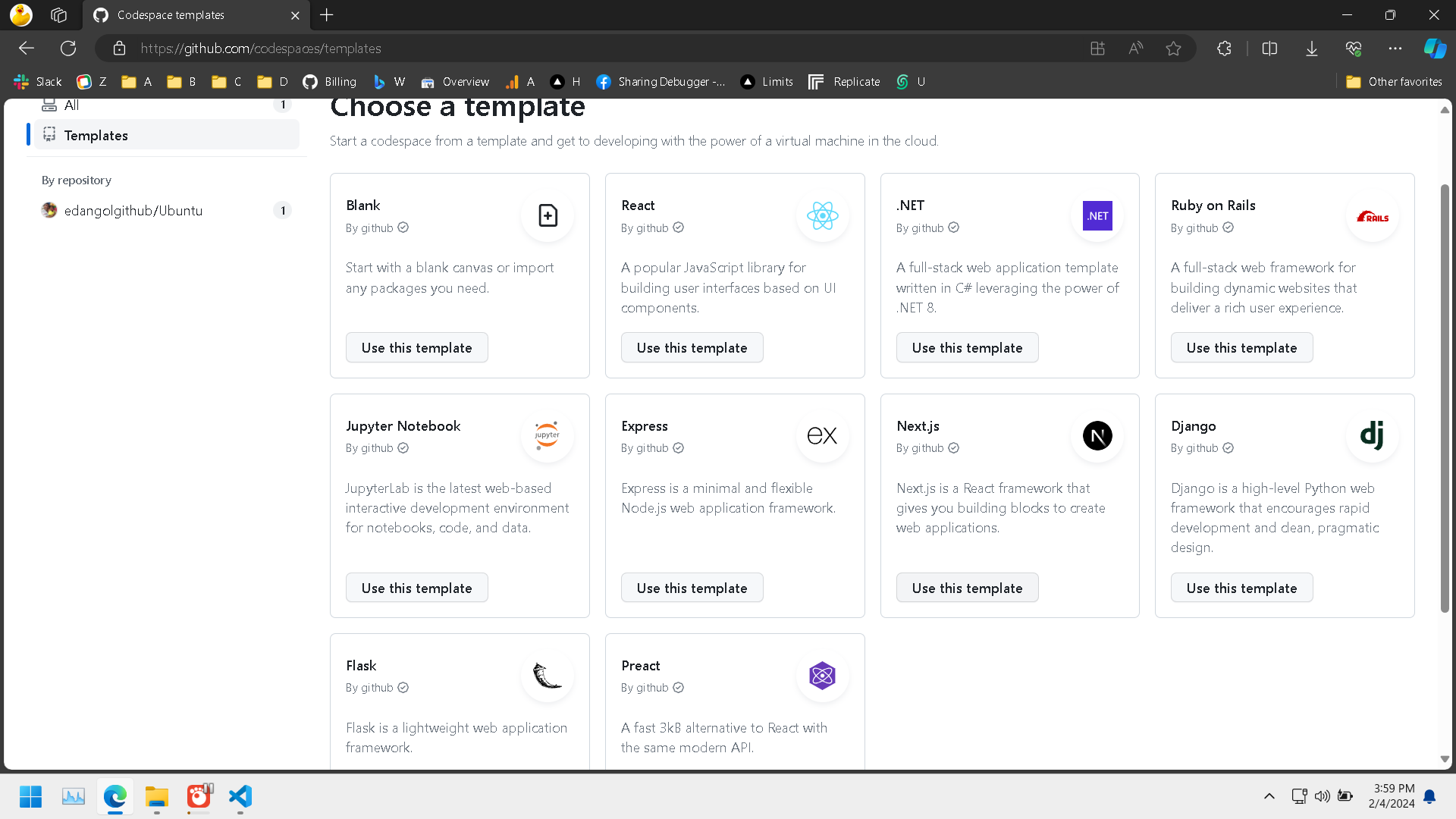Open bookmark folder D

[272, 82]
